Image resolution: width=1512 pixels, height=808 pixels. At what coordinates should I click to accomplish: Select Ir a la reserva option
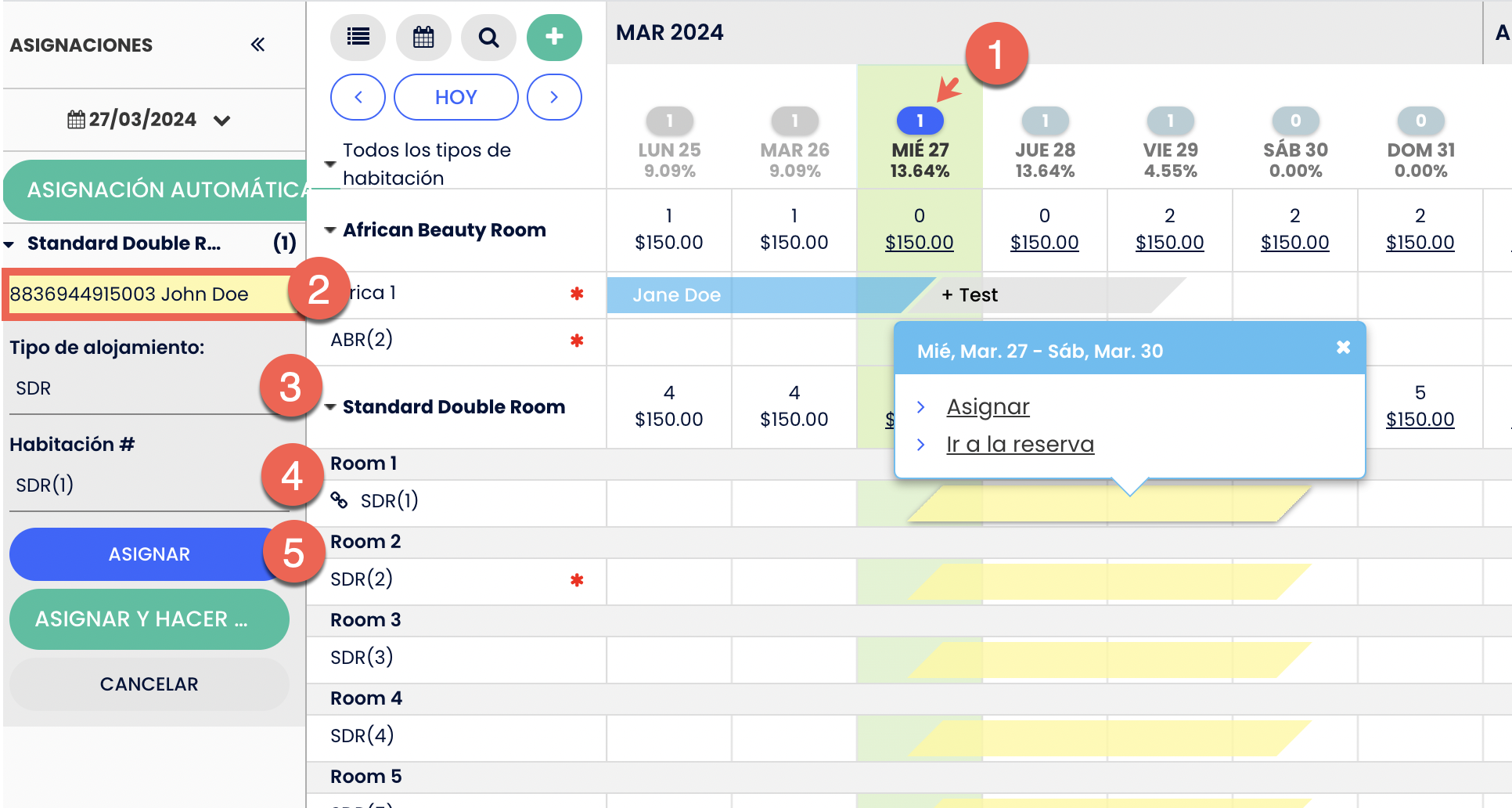(x=1020, y=445)
